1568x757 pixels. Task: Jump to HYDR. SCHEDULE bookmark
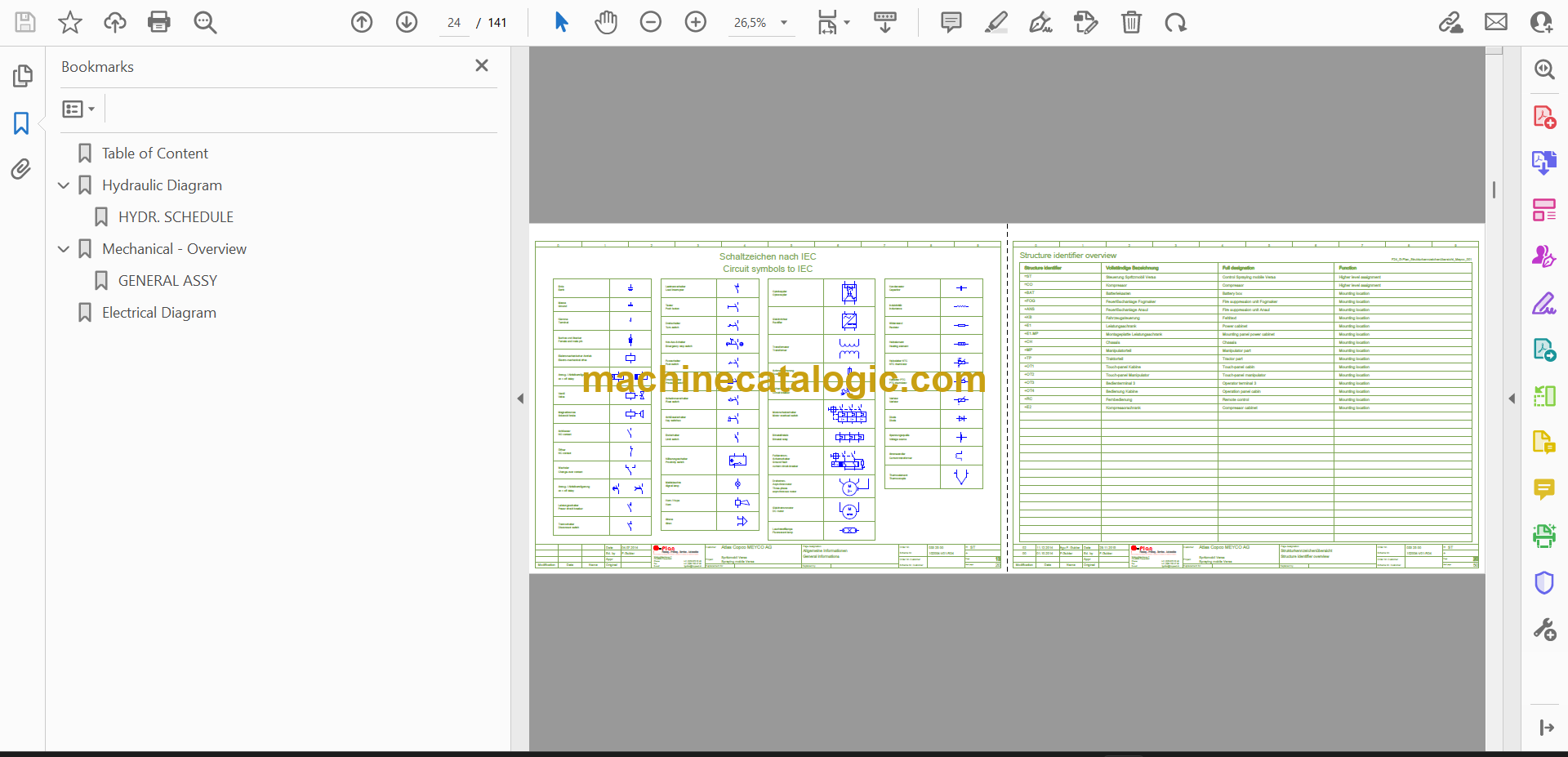click(x=176, y=217)
